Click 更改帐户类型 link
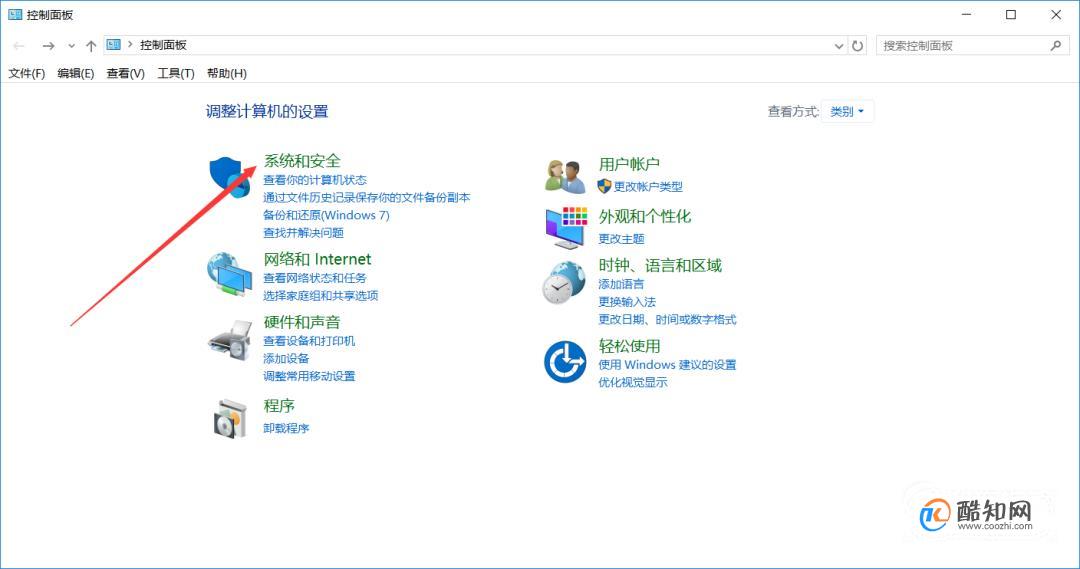Screen dimensions: 1080x569 coord(647,187)
